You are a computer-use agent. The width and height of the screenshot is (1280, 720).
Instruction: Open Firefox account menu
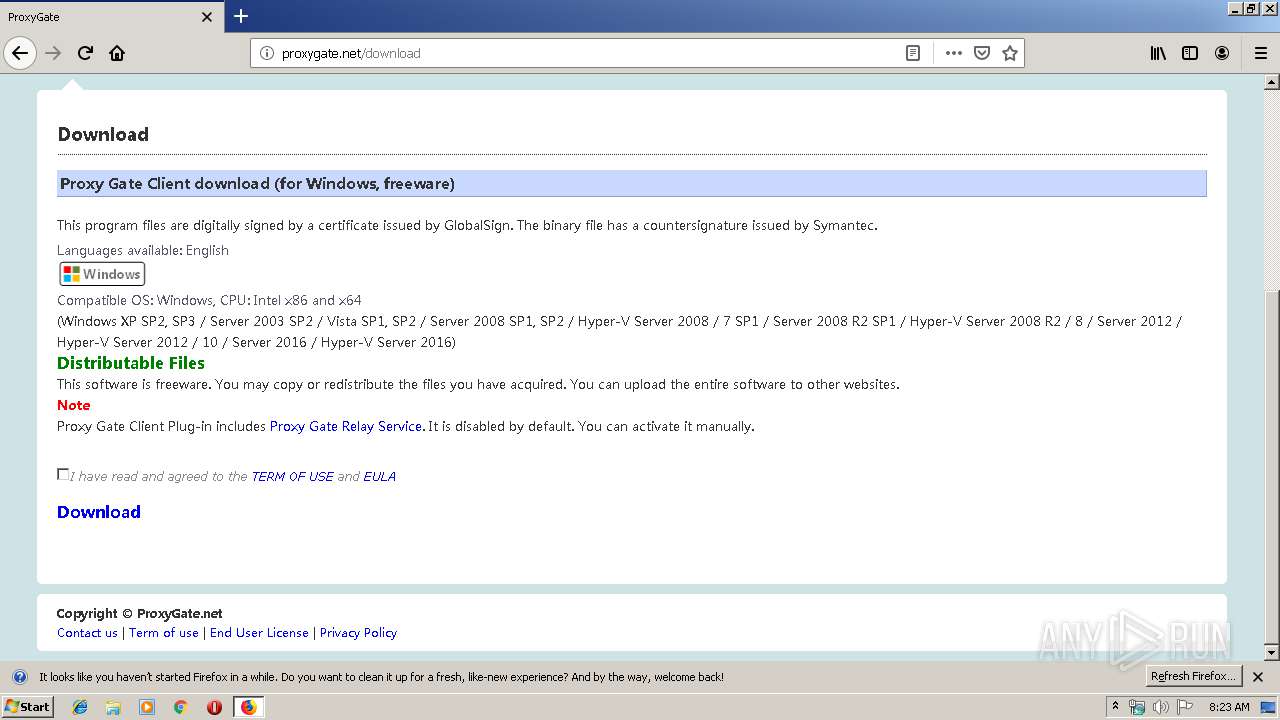1222,53
